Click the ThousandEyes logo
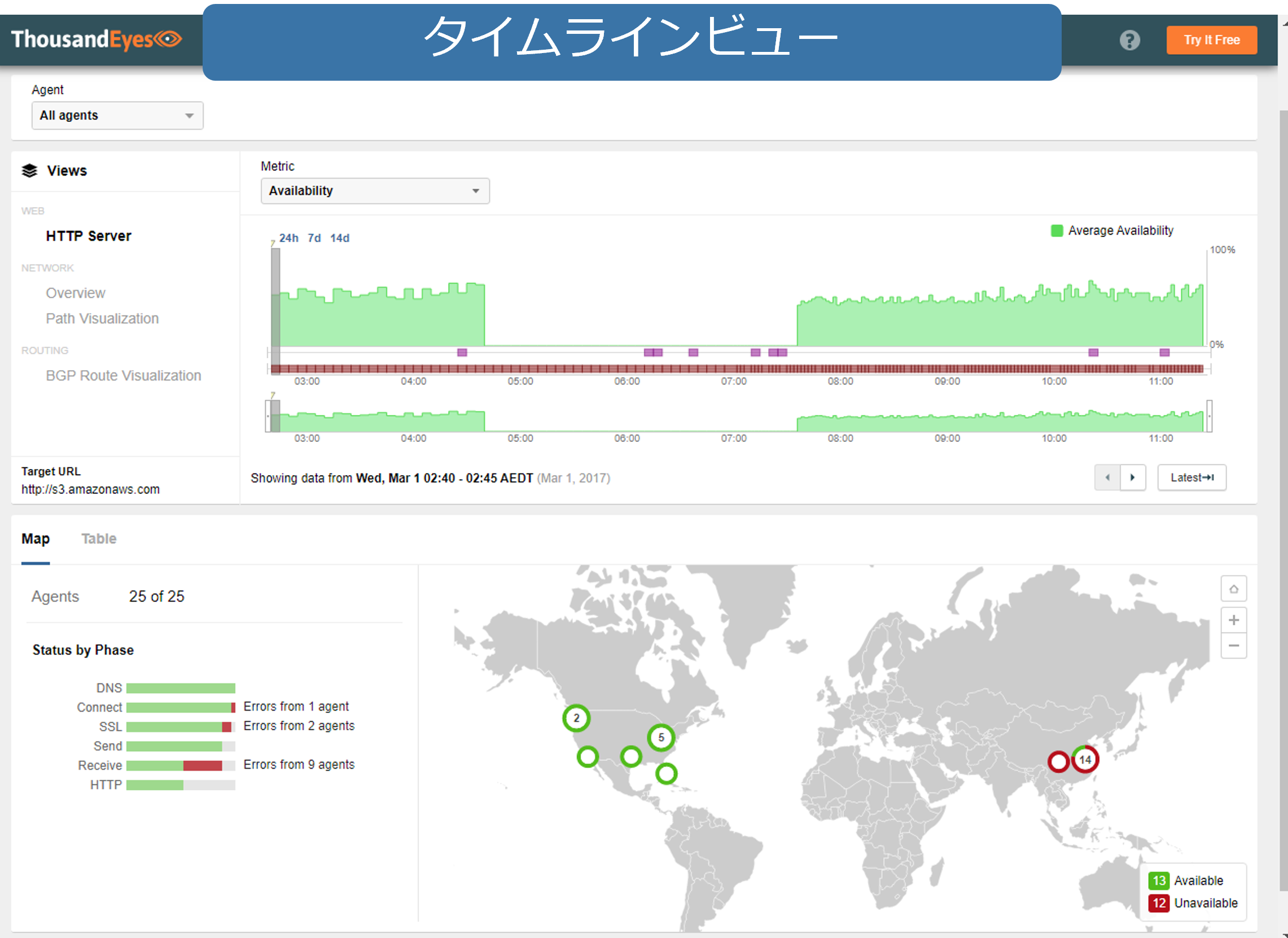 (96, 39)
